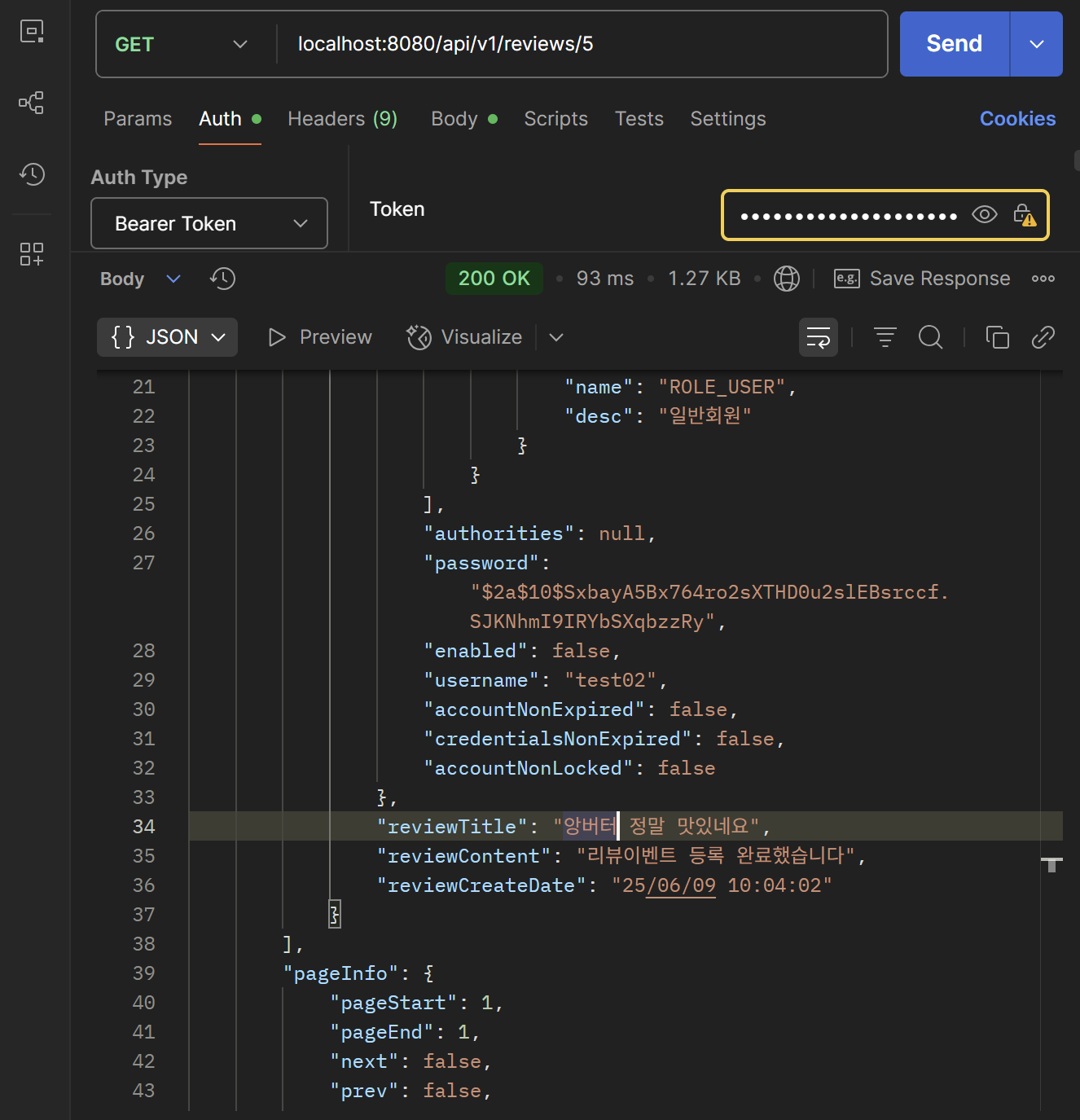The width and height of the screenshot is (1080, 1120).
Task: Open the Flows sidebar icon
Action: 32,103
